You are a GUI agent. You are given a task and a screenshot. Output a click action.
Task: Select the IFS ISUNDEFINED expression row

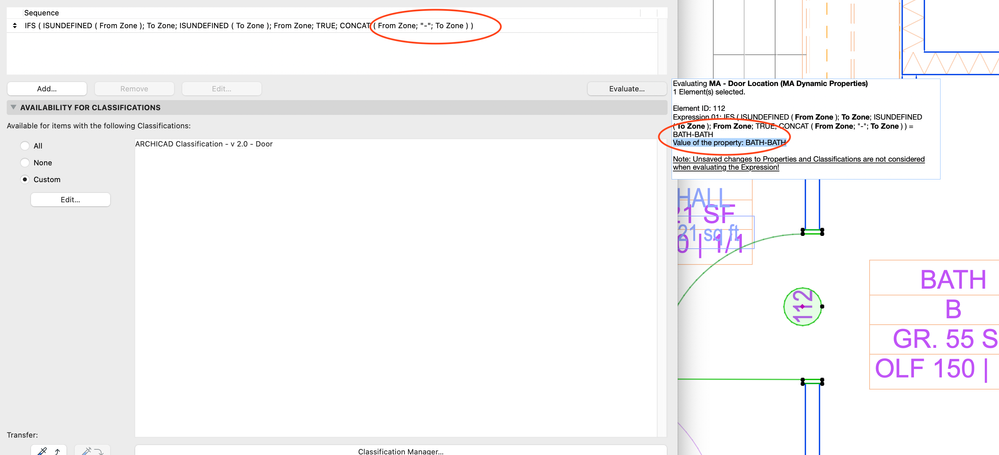[333, 25]
